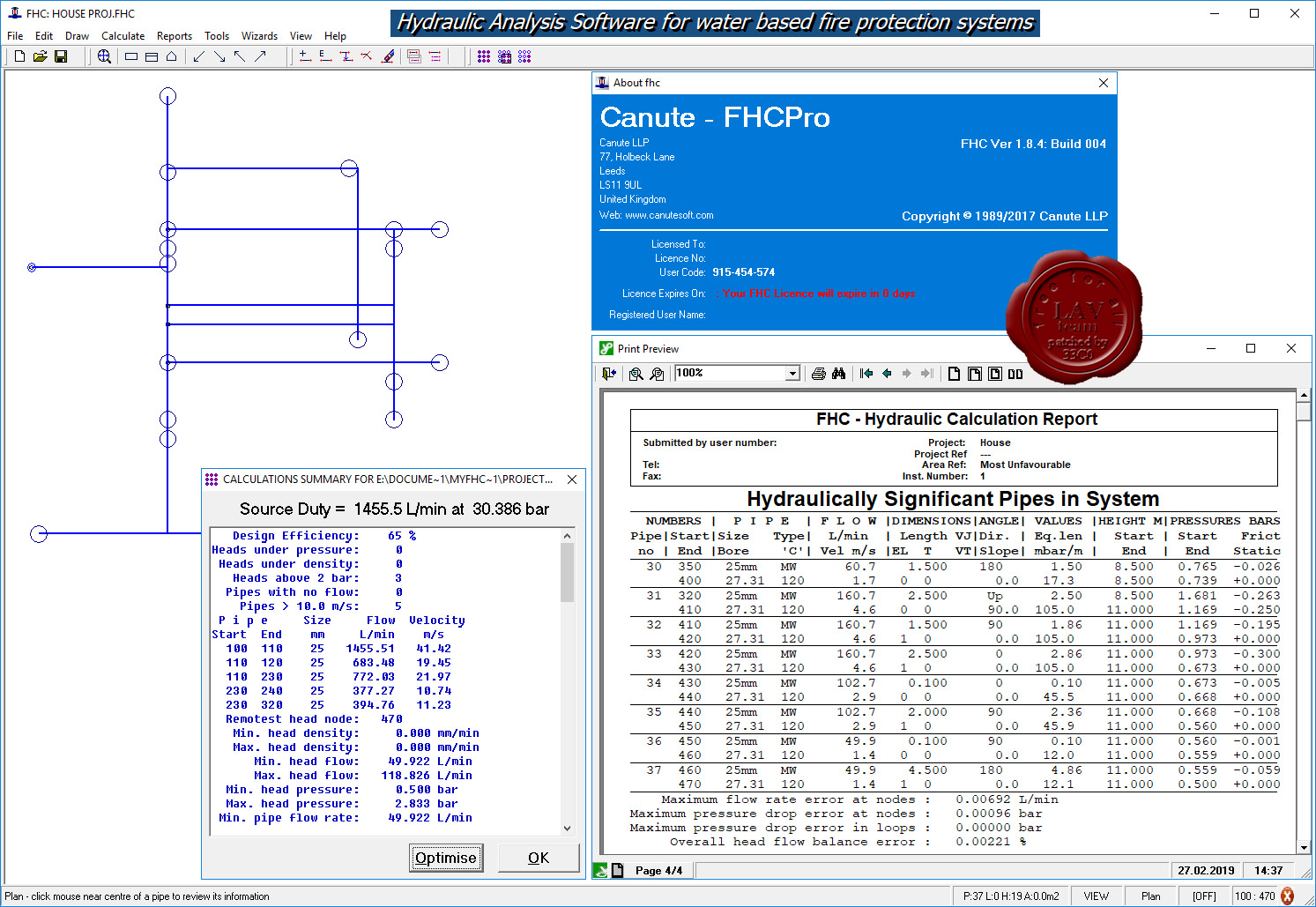Image resolution: width=1316 pixels, height=907 pixels.
Task: Click the add pipe plus-sign tool
Action: pyautogui.click(x=305, y=56)
